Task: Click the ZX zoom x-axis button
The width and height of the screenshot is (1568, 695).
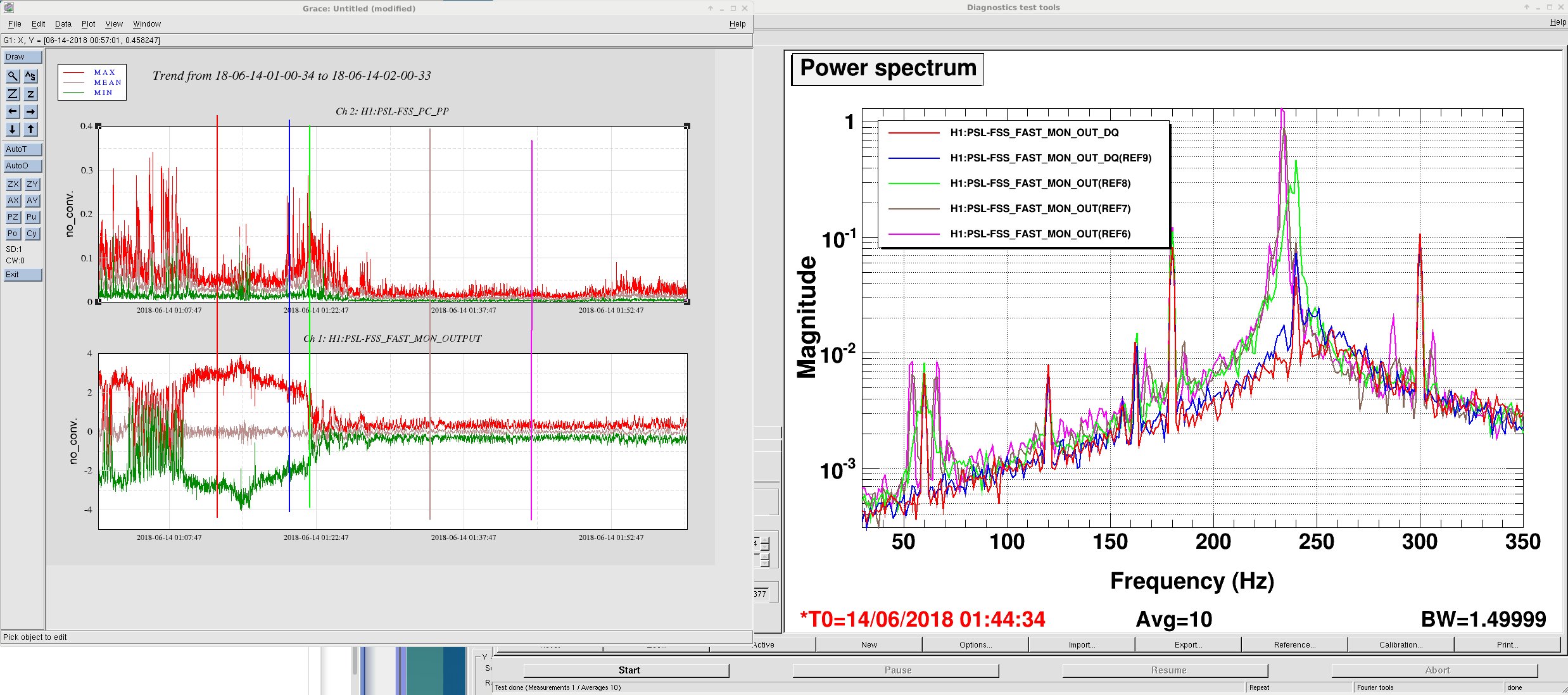Action: (13, 184)
